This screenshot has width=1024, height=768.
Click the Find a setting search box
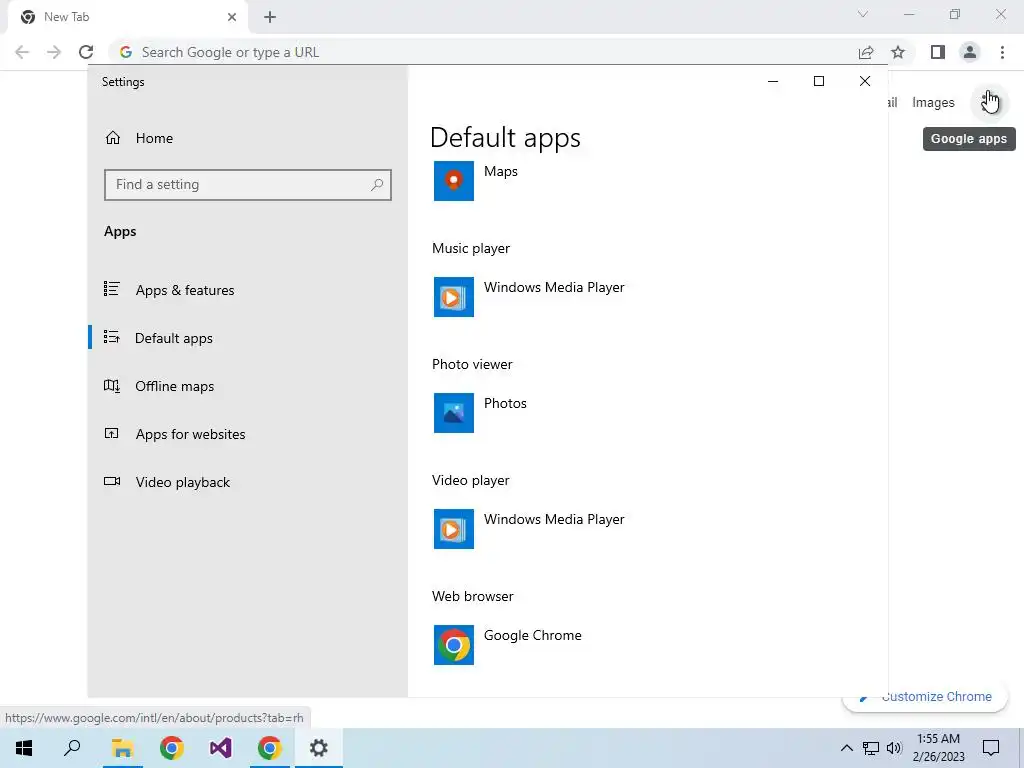pyautogui.click(x=248, y=185)
